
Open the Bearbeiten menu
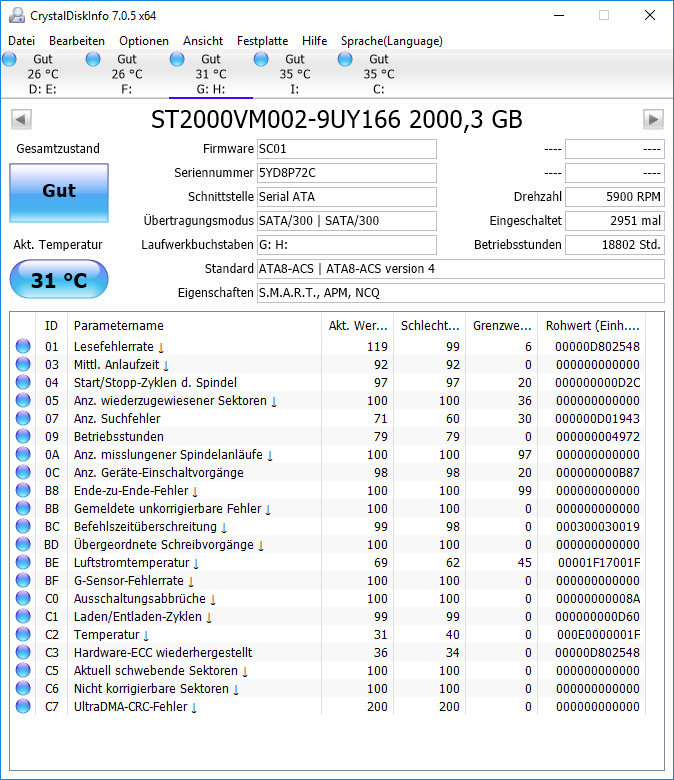pos(77,41)
